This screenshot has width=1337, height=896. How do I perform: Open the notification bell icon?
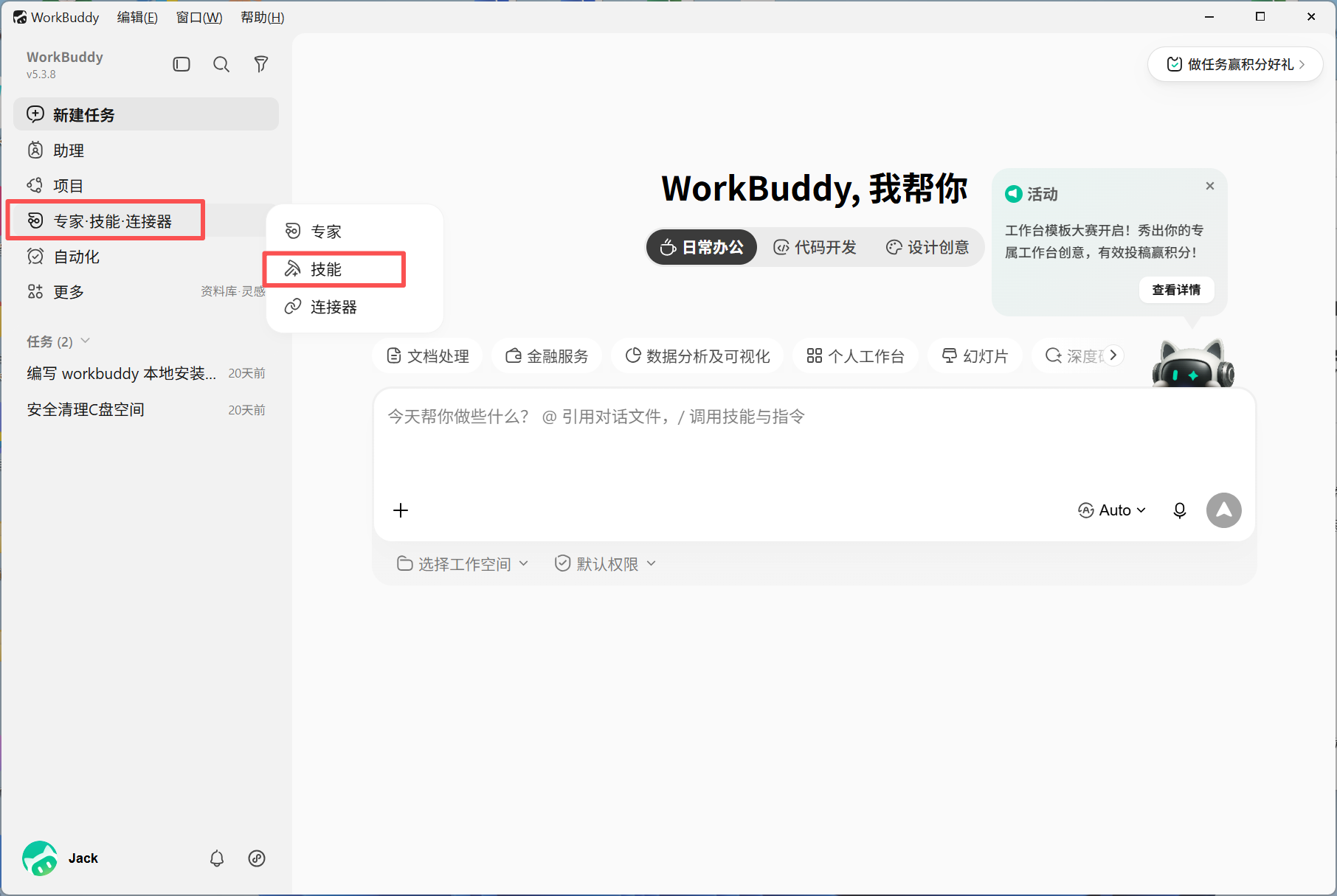point(217,858)
